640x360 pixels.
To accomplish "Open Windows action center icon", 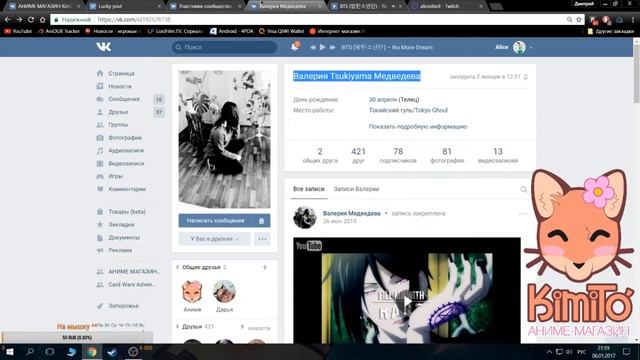I will 627,352.
